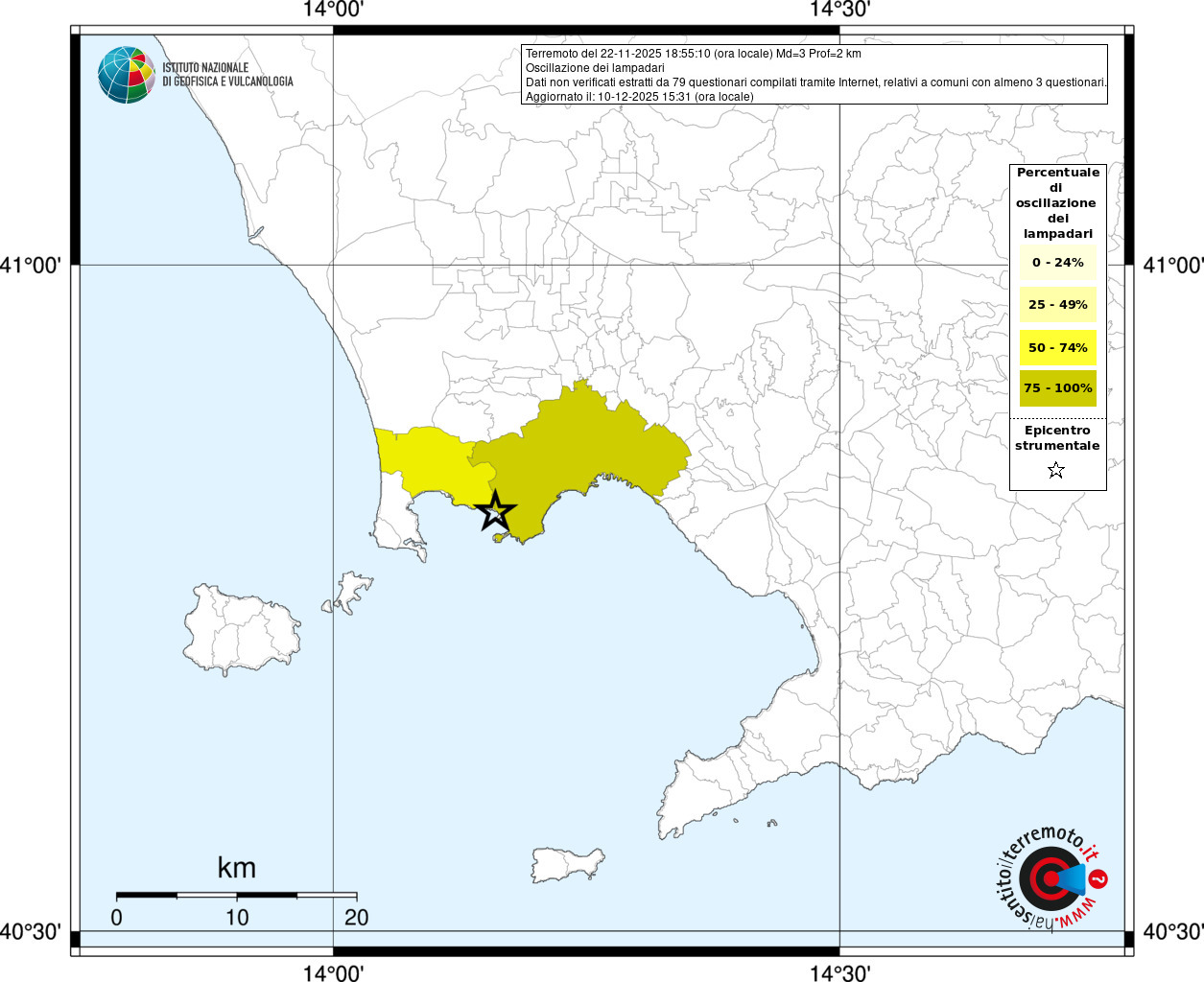Viewport: 1204px width, 982px height.
Task: Select the 75 - 100% legend swatch
Action: (x=1057, y=387)
